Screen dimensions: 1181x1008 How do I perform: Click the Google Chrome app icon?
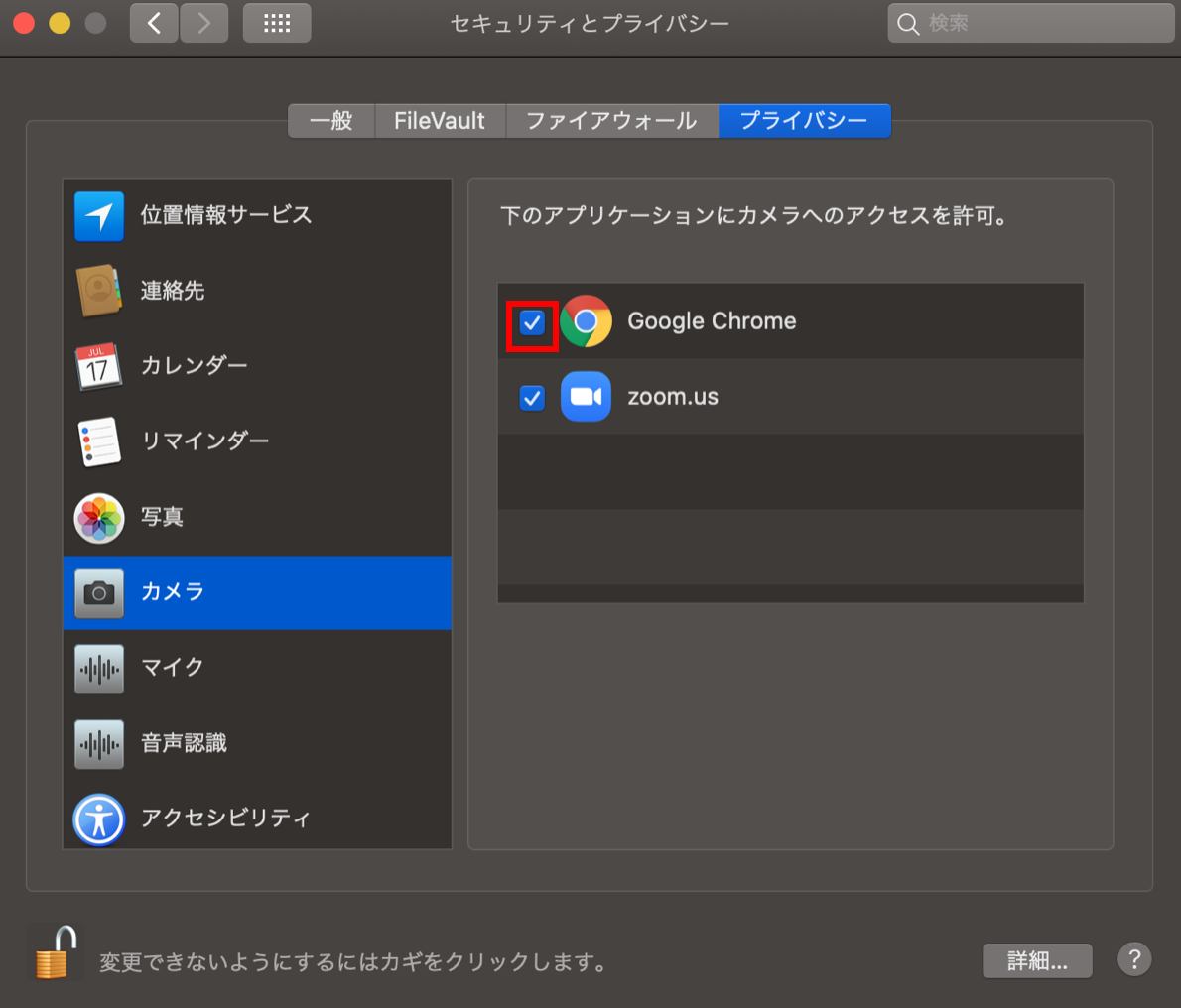pos(586,321)
